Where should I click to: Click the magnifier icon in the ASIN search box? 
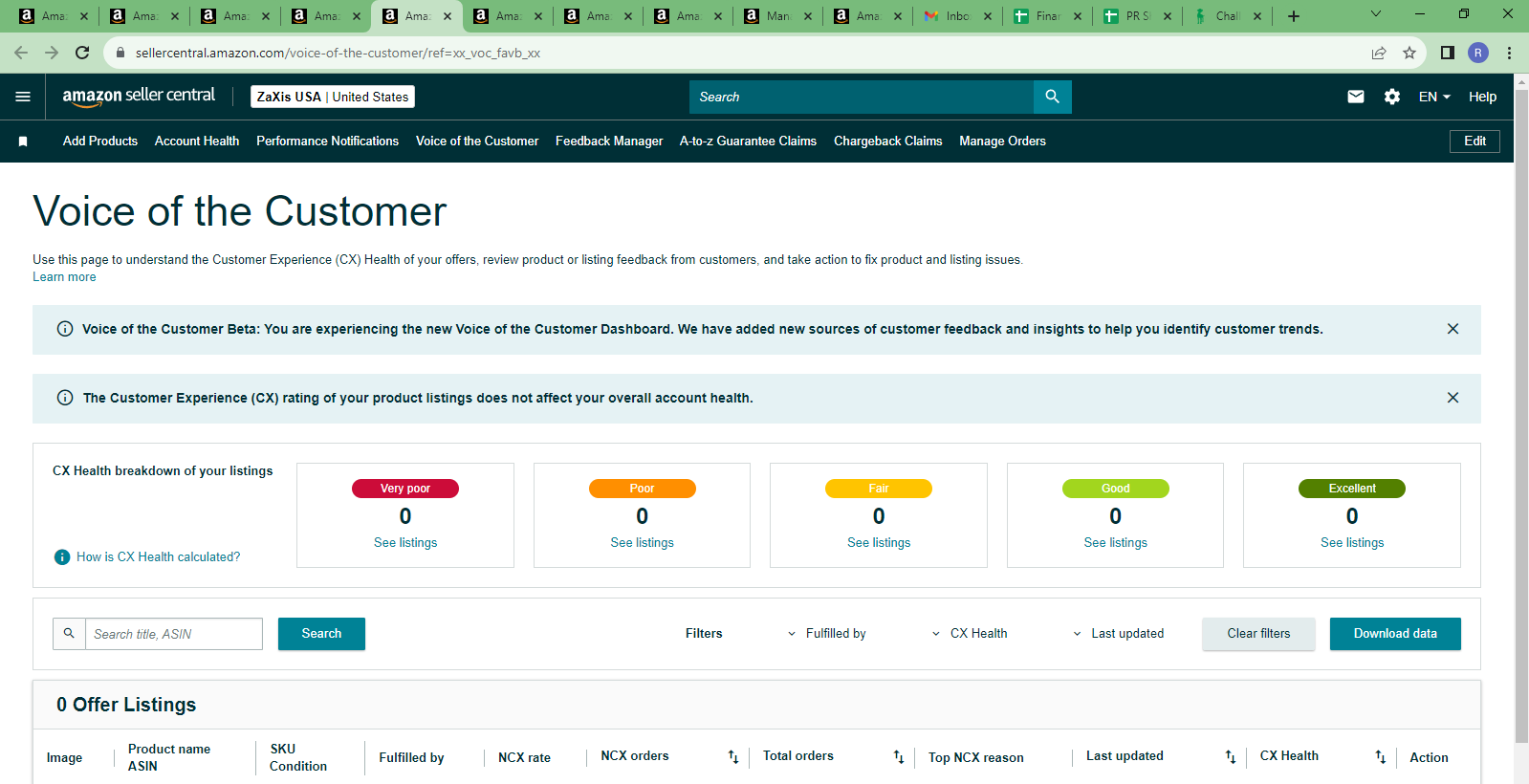tap(69, 633)
